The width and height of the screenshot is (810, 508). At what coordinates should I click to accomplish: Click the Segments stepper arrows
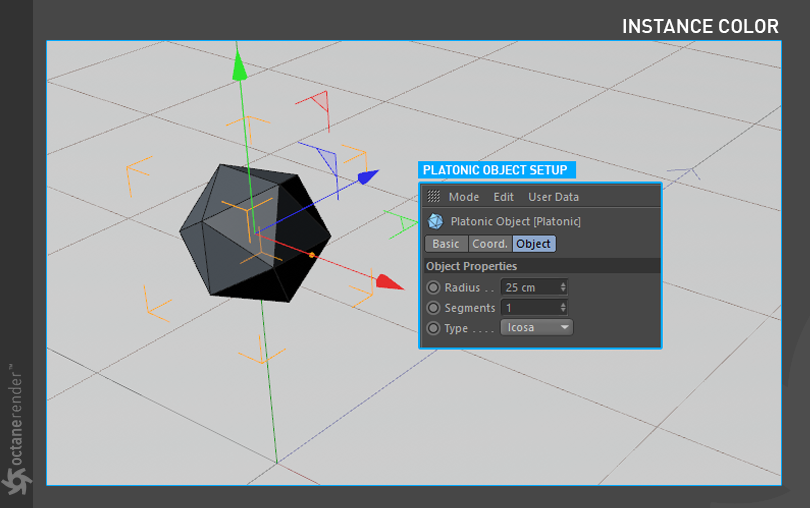pyautogui.click(x=563, y=308)
